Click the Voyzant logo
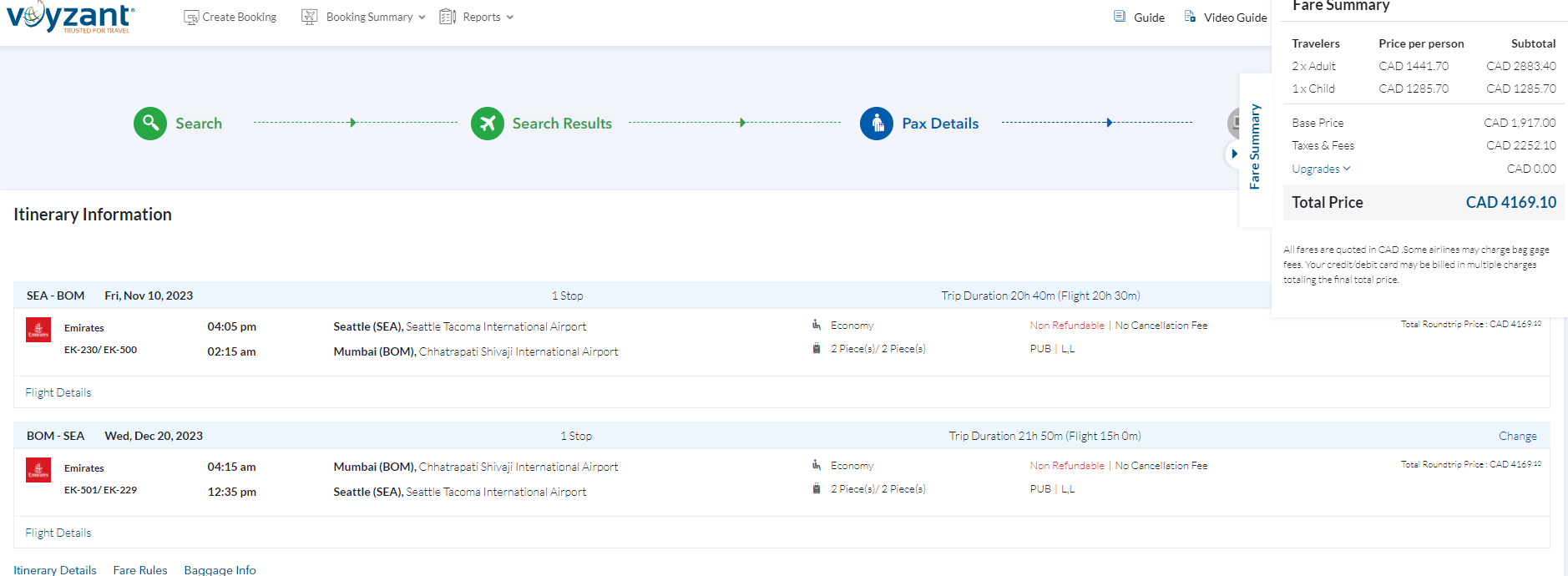This screenshot has width=1568, height=576. click(x=70, y=17)
